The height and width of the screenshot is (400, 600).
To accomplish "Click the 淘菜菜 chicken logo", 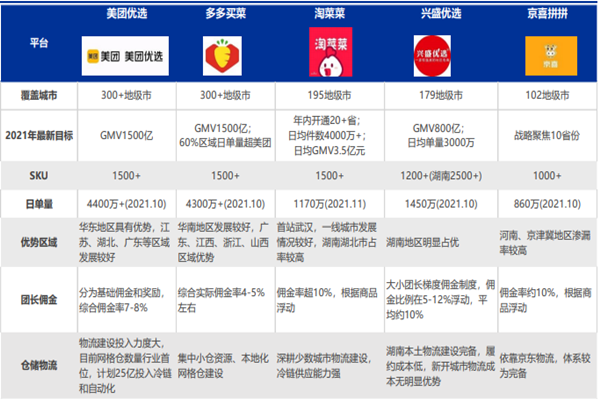I will click(x=331, y=52).
